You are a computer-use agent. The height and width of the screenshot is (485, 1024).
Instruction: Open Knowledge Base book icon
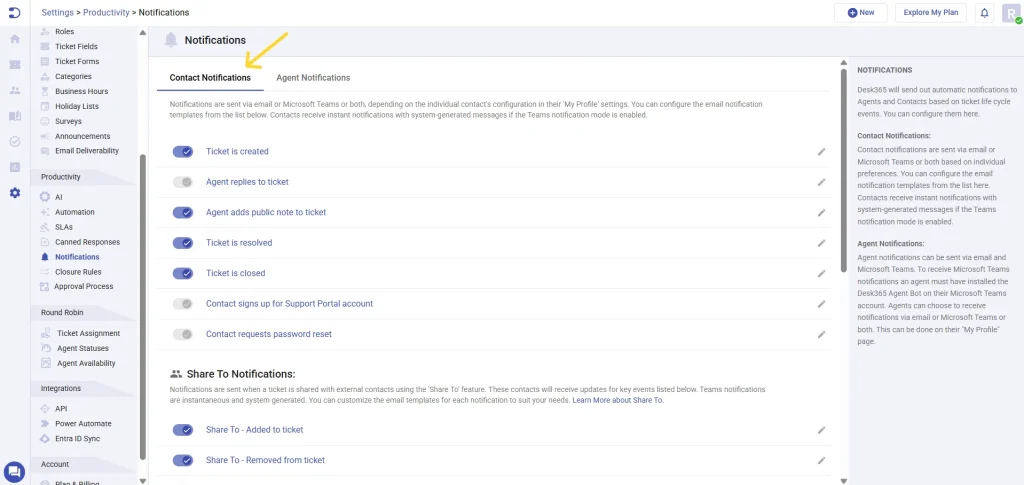click(x=14, y=116)
